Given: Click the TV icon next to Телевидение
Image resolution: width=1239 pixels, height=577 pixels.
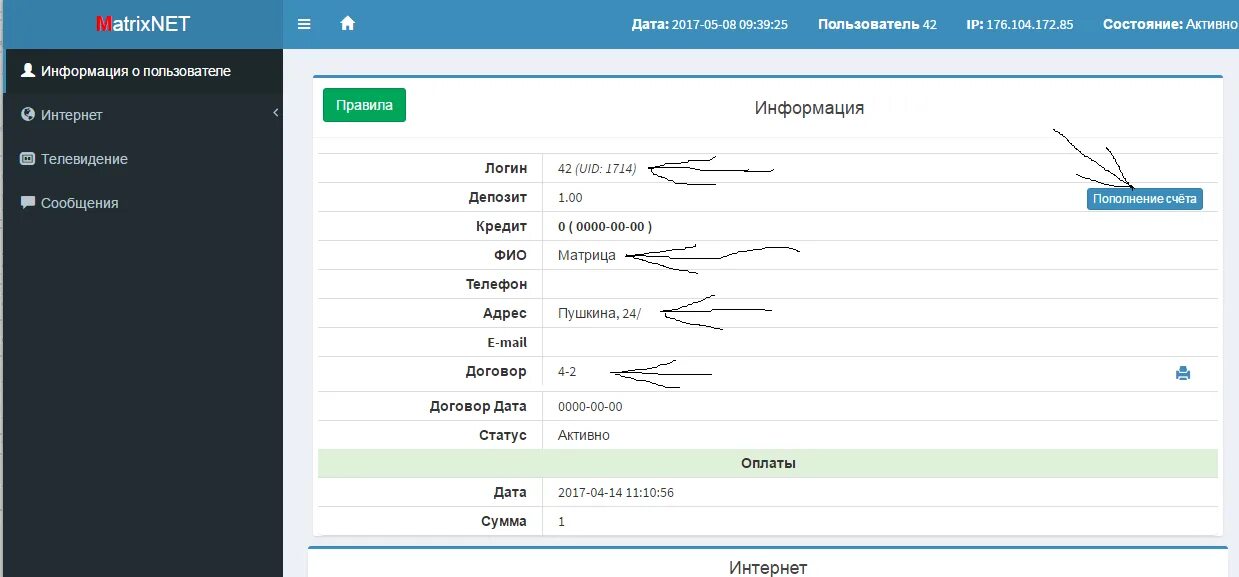Looking at the screenshot, I should pos(28,158).
